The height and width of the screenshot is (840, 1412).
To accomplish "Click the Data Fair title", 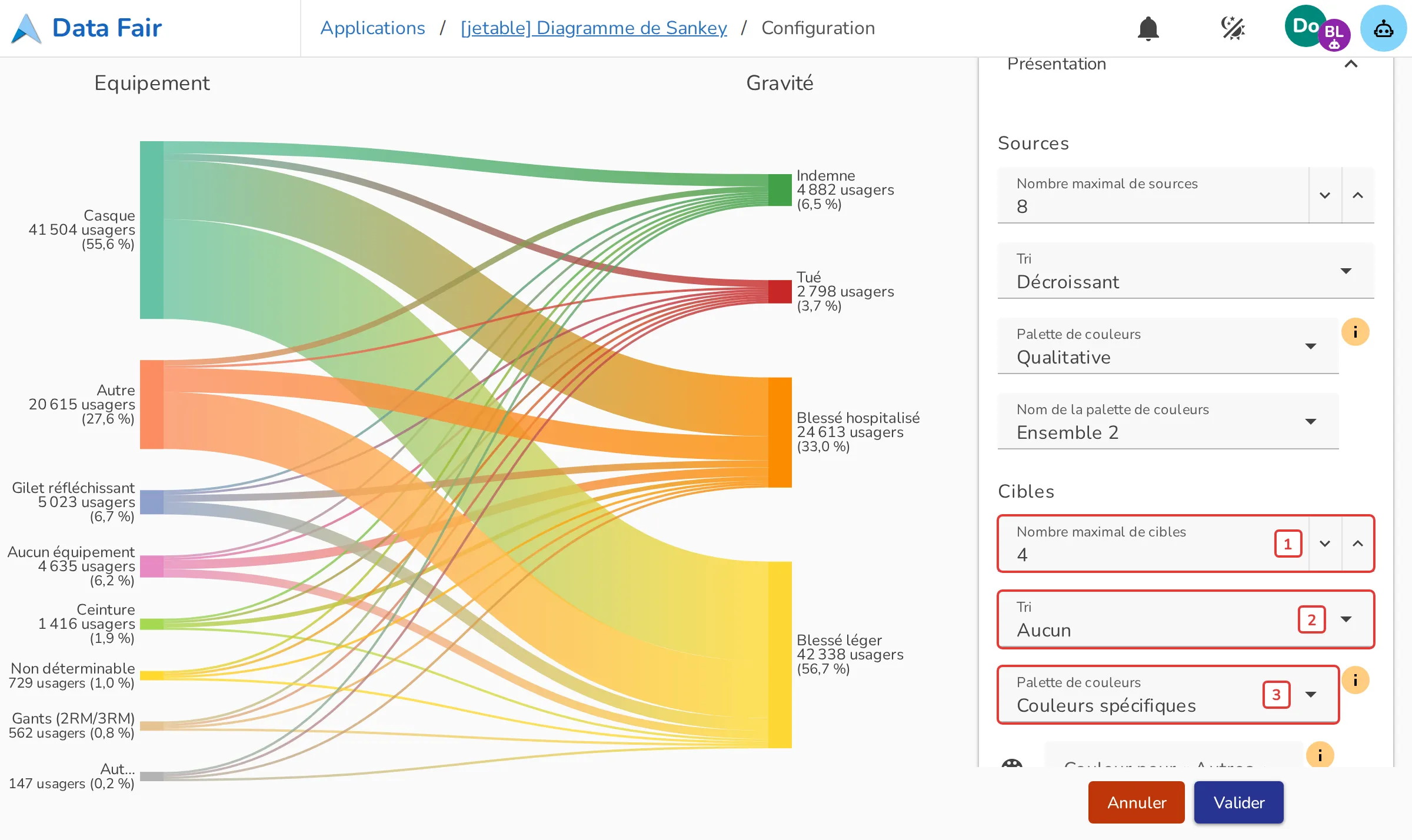I will click(106, 28).
